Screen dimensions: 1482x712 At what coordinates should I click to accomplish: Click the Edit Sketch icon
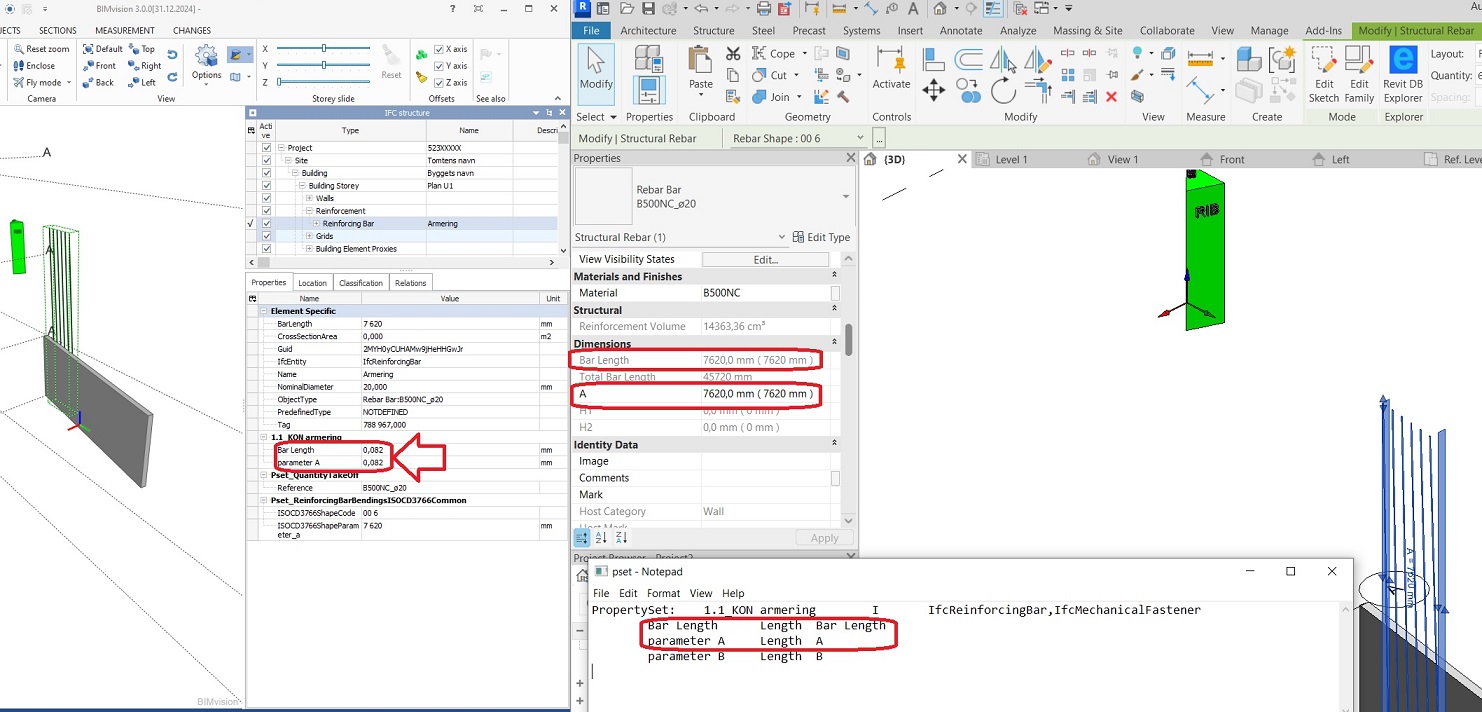pos(1324,74)
